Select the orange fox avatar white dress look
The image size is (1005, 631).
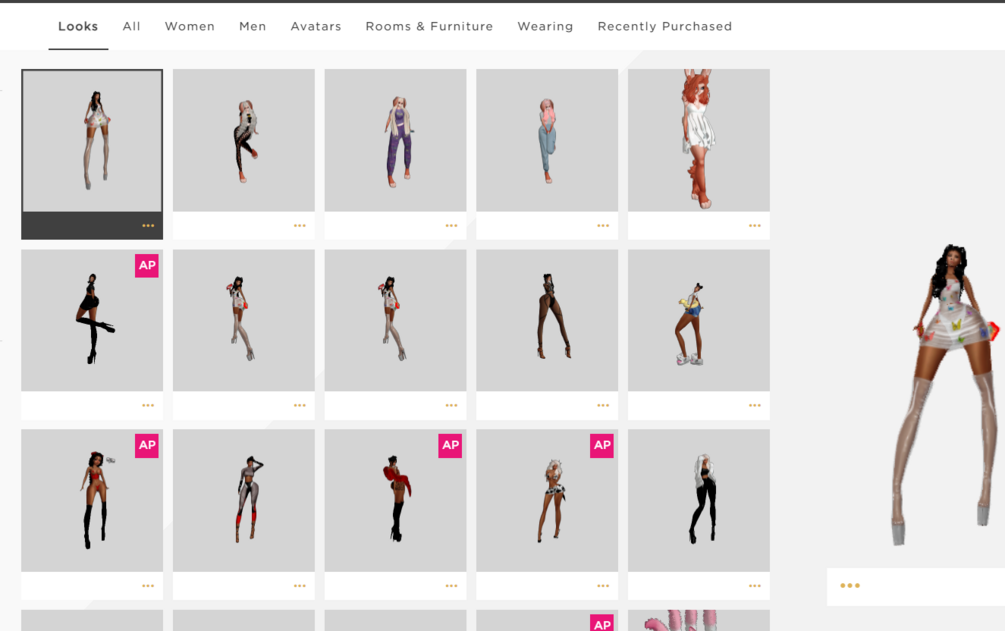click(699, 140)
